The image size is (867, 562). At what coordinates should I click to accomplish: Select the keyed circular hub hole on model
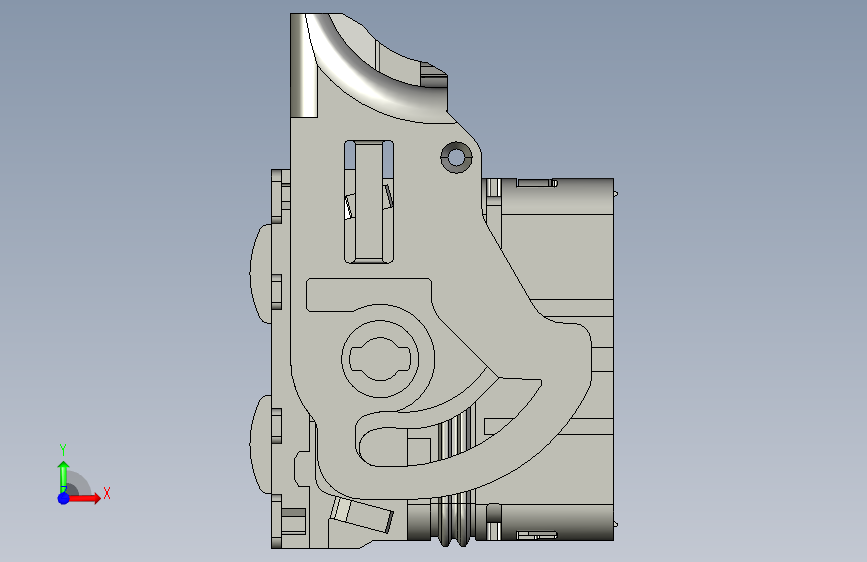(x=380, y=359)
